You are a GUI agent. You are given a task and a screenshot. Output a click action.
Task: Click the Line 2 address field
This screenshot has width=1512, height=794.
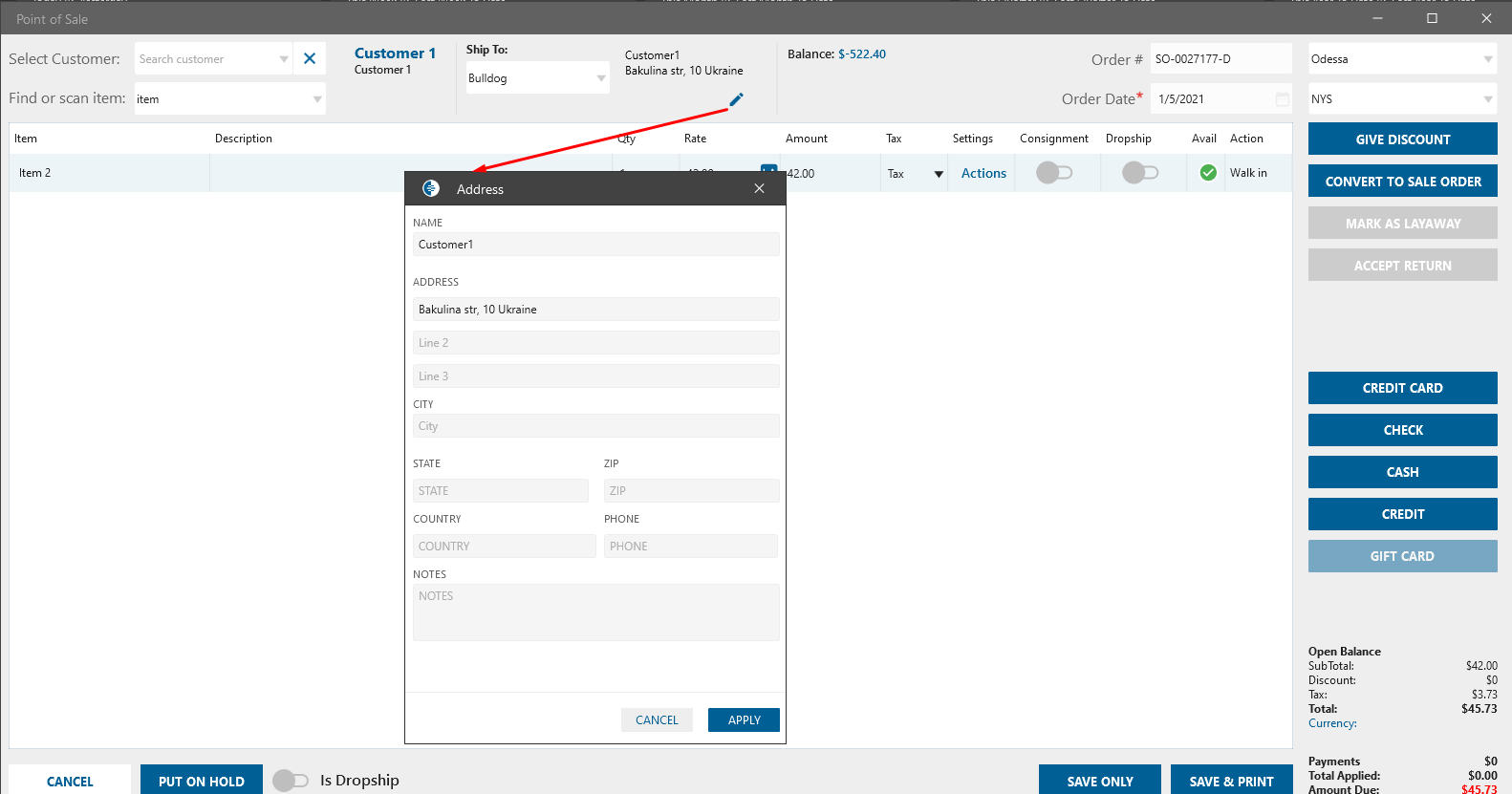click(596, 343)
